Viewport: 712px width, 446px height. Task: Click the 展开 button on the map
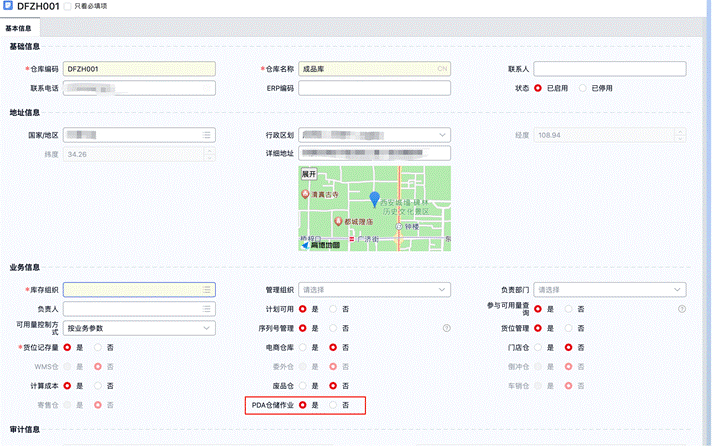coord(309,173)
